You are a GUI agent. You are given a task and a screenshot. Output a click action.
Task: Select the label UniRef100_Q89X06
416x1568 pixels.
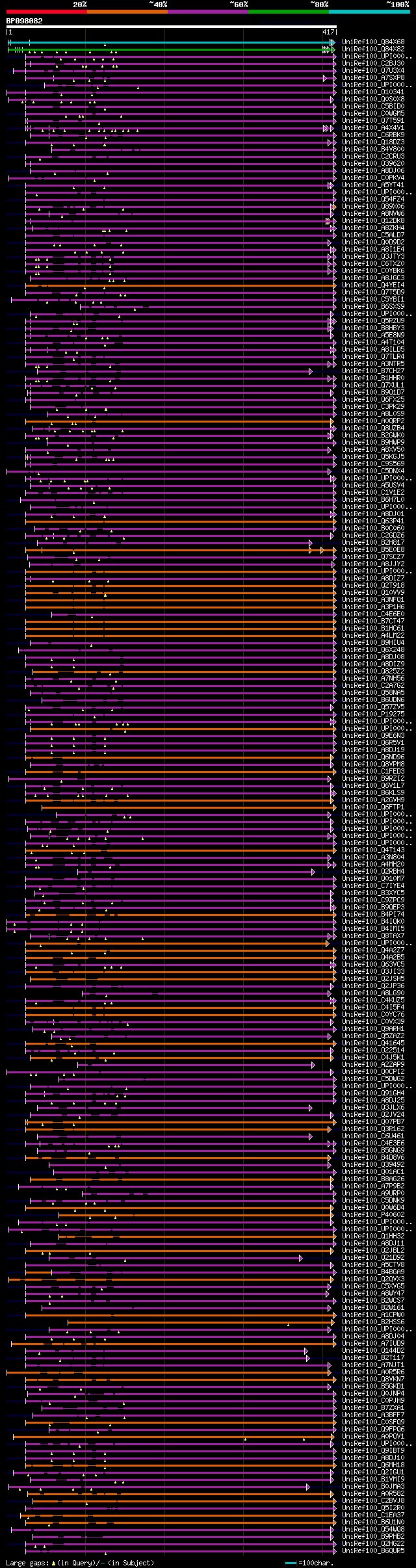tap(373, 207)
